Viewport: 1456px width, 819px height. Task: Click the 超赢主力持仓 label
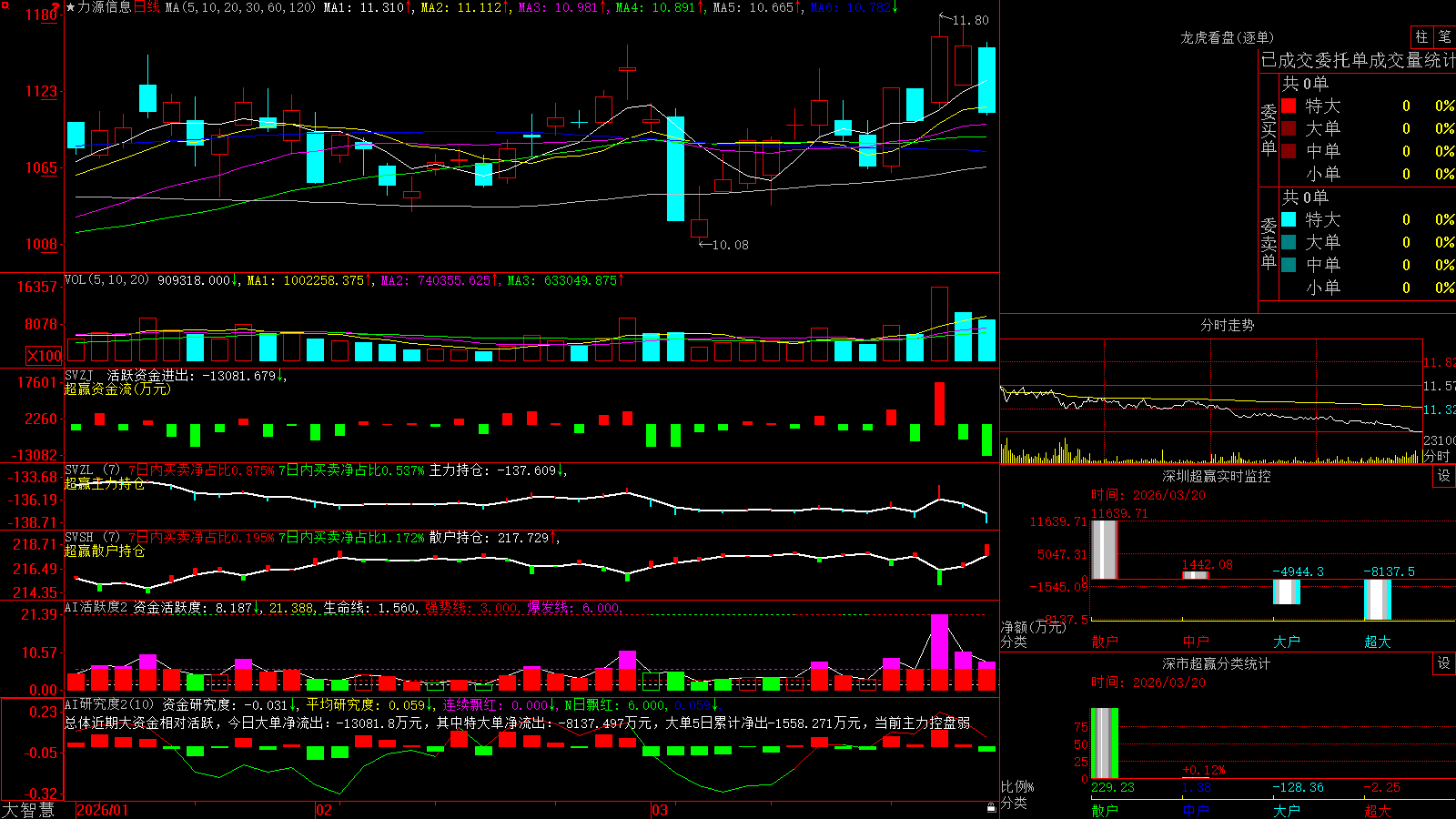105,483
